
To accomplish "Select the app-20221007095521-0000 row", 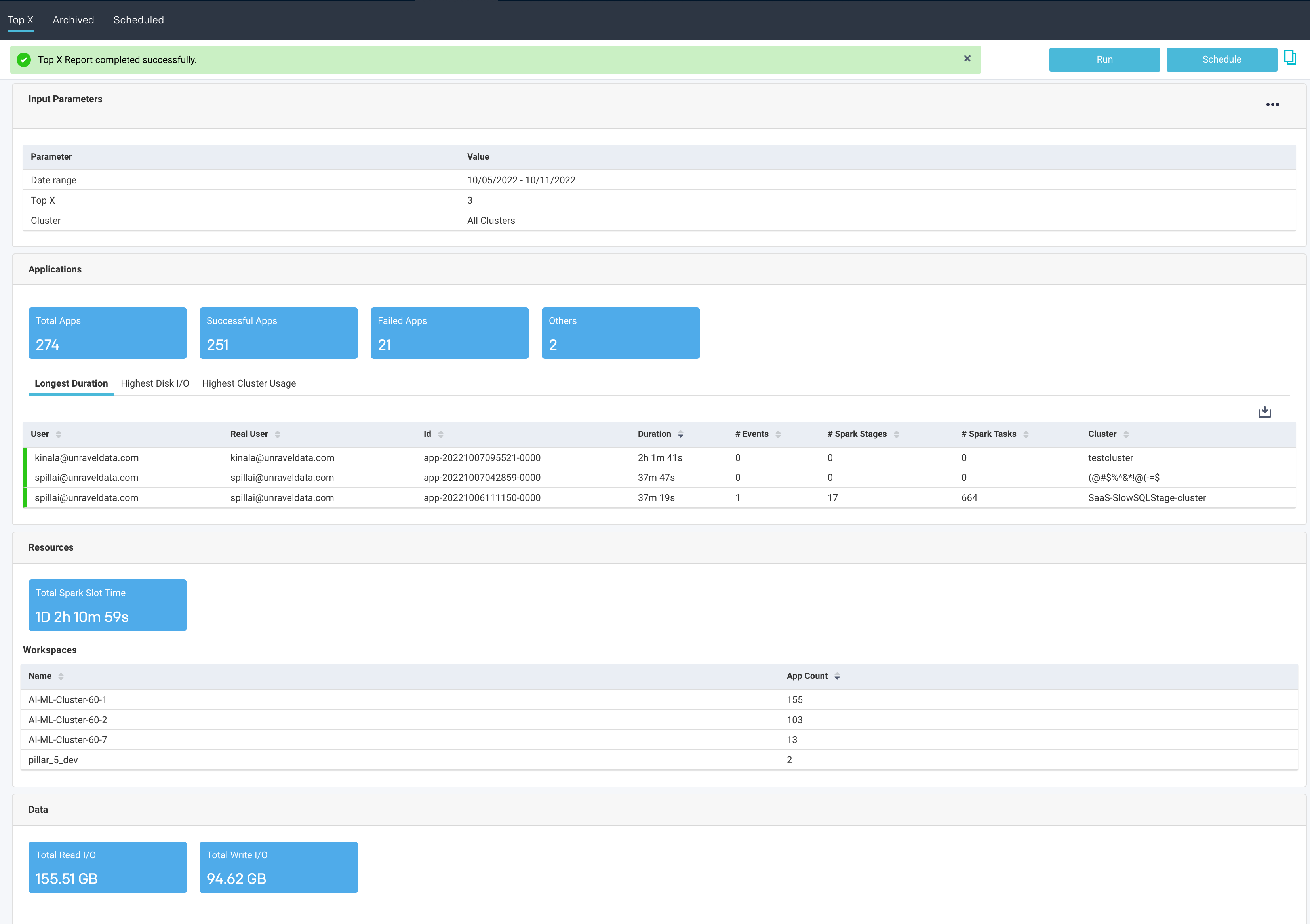I will click(480, 457).
